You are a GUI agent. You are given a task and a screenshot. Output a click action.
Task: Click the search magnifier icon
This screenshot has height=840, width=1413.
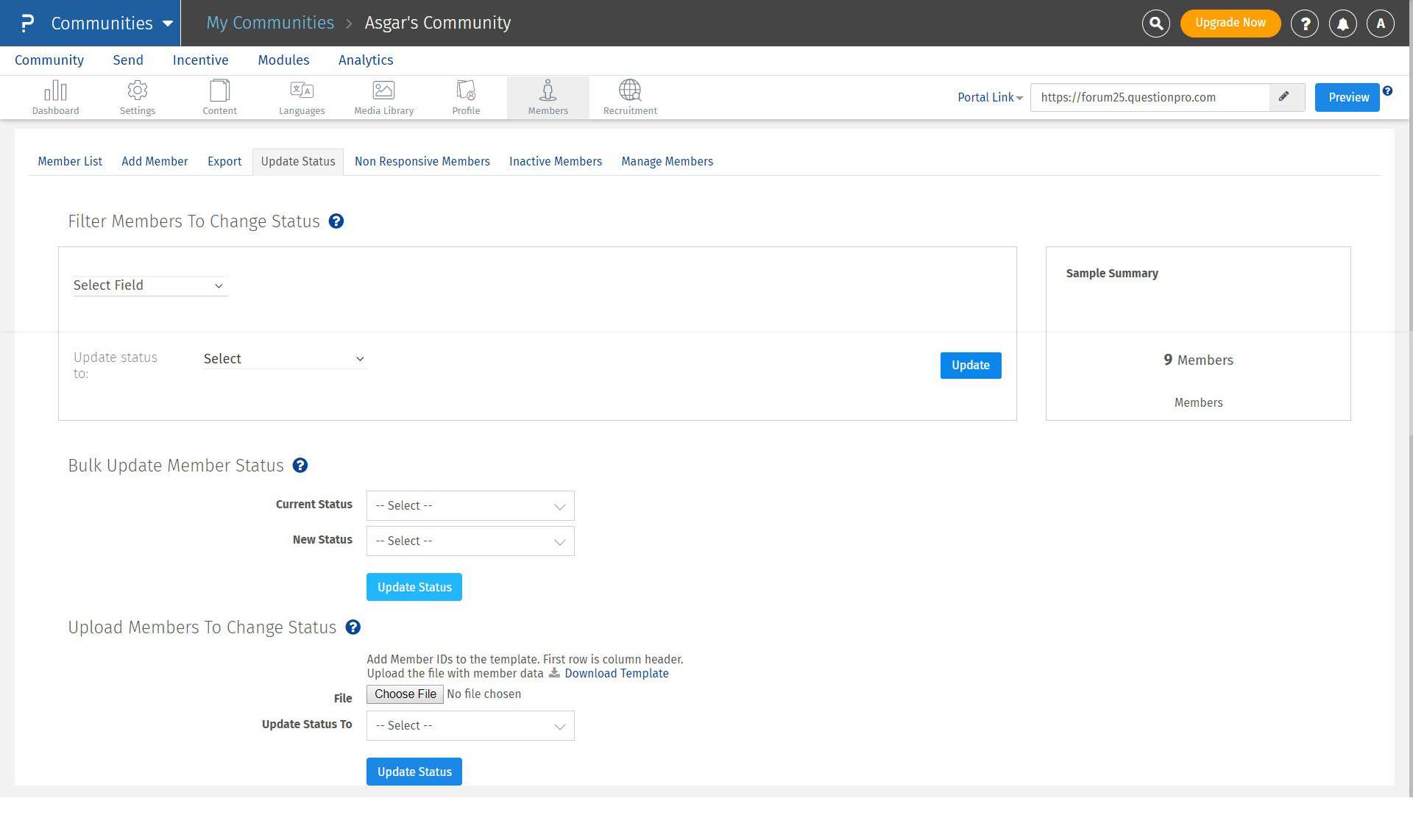click(x=1155, y=24)
